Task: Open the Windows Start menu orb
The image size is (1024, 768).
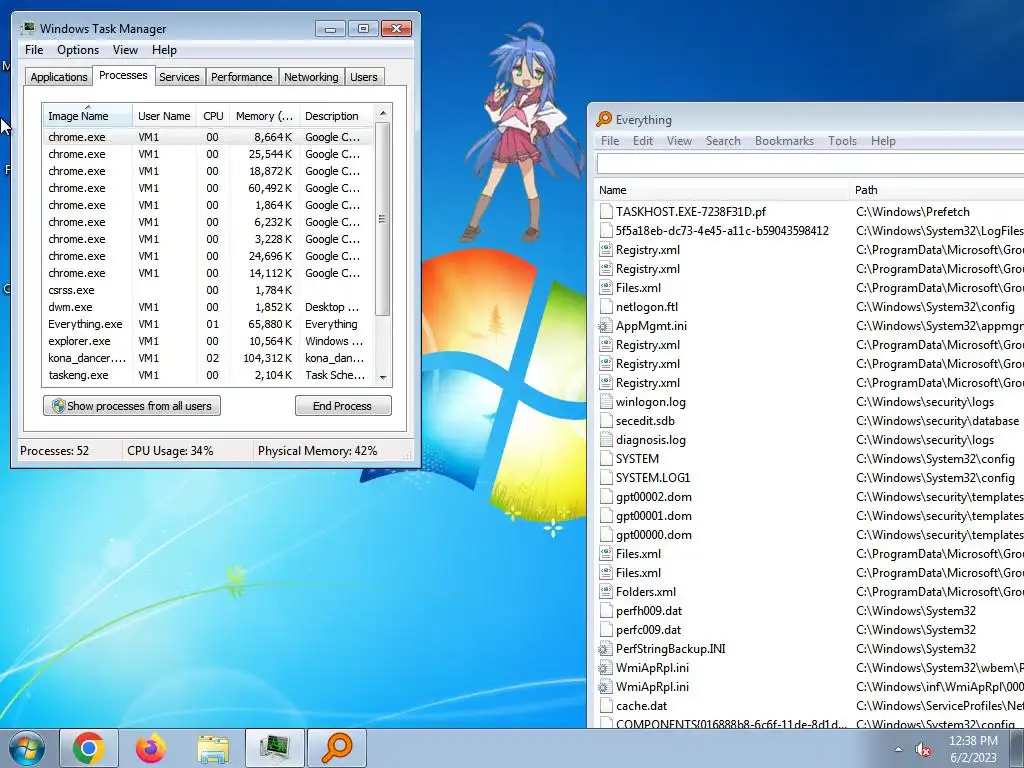Action: click(27, 748)
